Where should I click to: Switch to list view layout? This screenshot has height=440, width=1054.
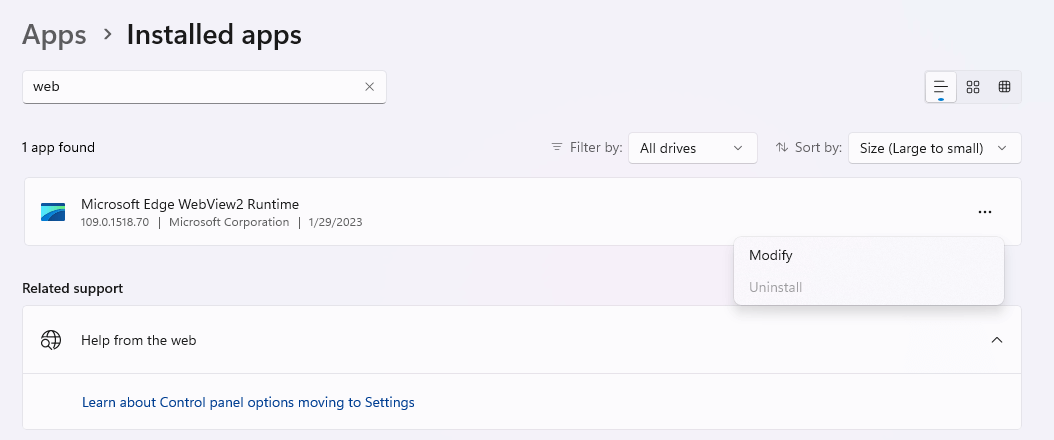[940, 87]
